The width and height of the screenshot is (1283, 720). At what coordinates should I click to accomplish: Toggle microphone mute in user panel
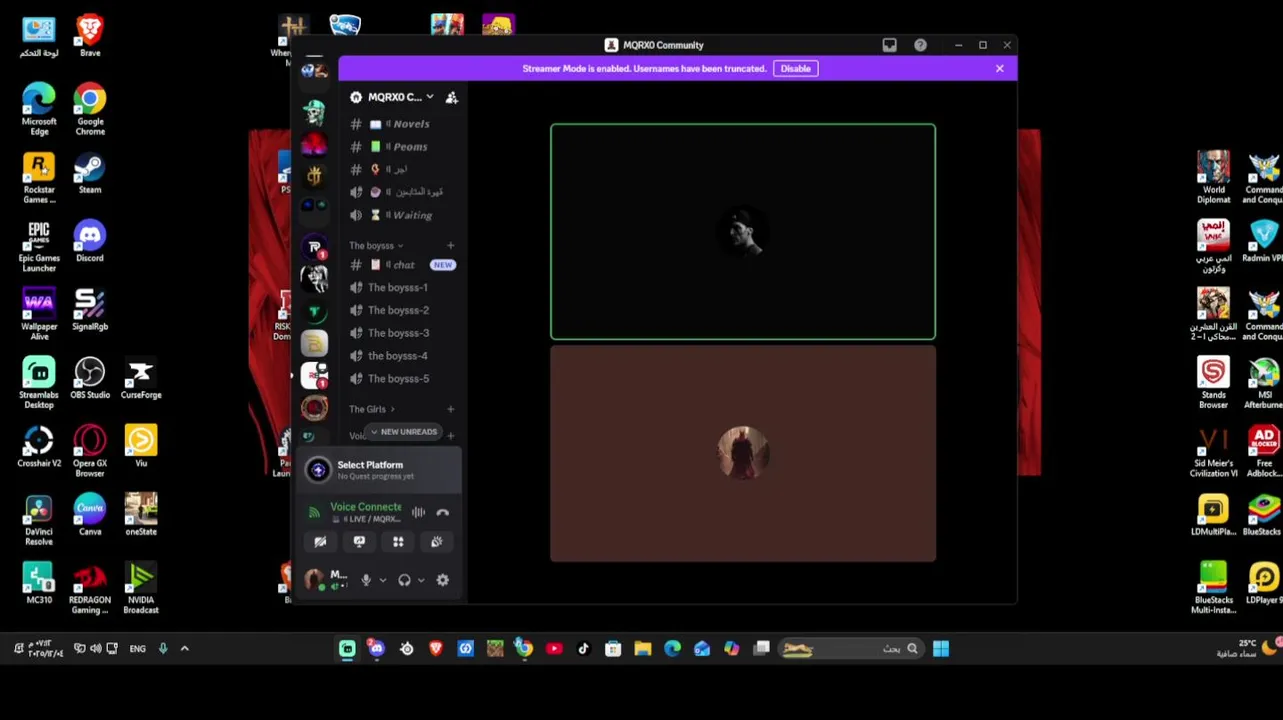pos(366,580)
